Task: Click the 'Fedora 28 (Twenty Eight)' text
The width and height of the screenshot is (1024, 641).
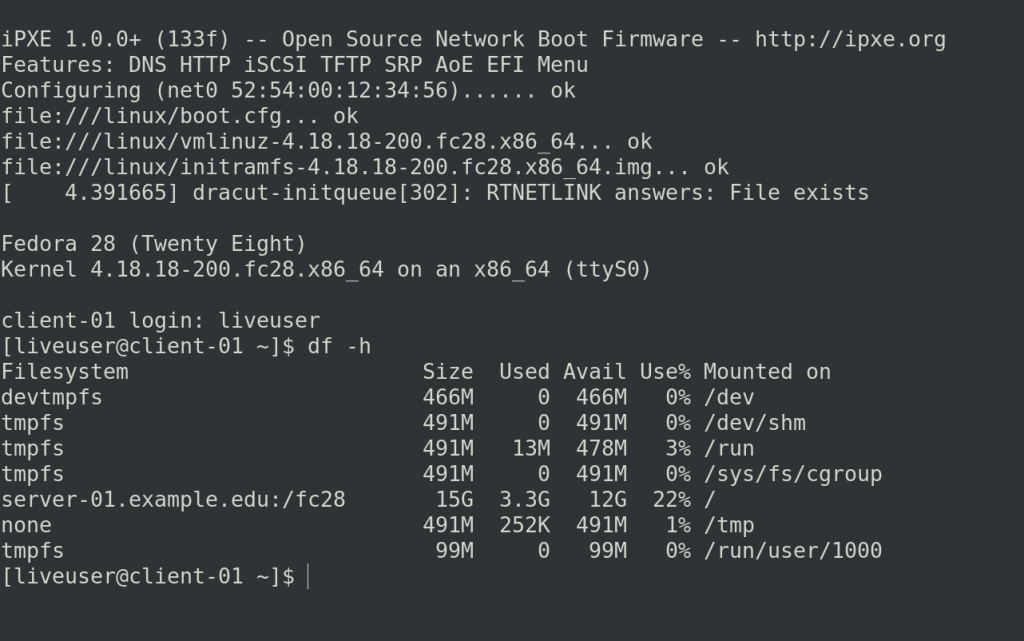Action: click(x=153, y=244)
